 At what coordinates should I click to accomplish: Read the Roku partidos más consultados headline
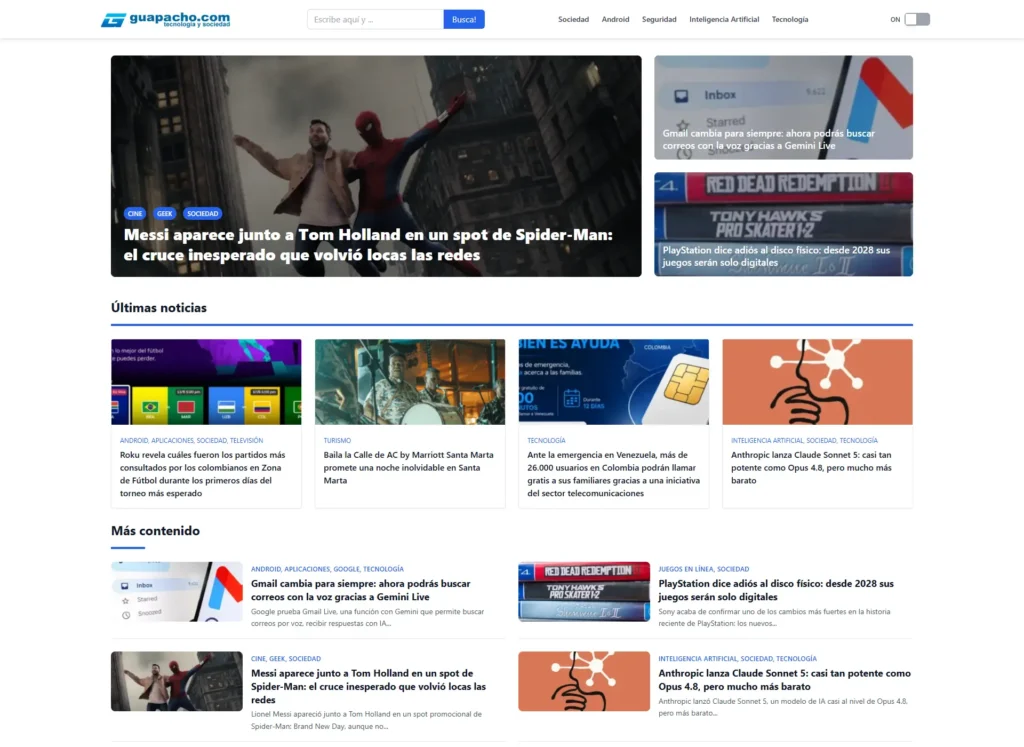tap(202, 474)
